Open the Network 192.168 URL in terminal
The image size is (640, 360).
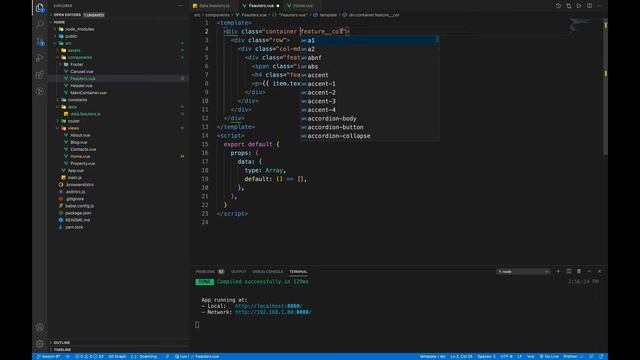coord(273,312)
